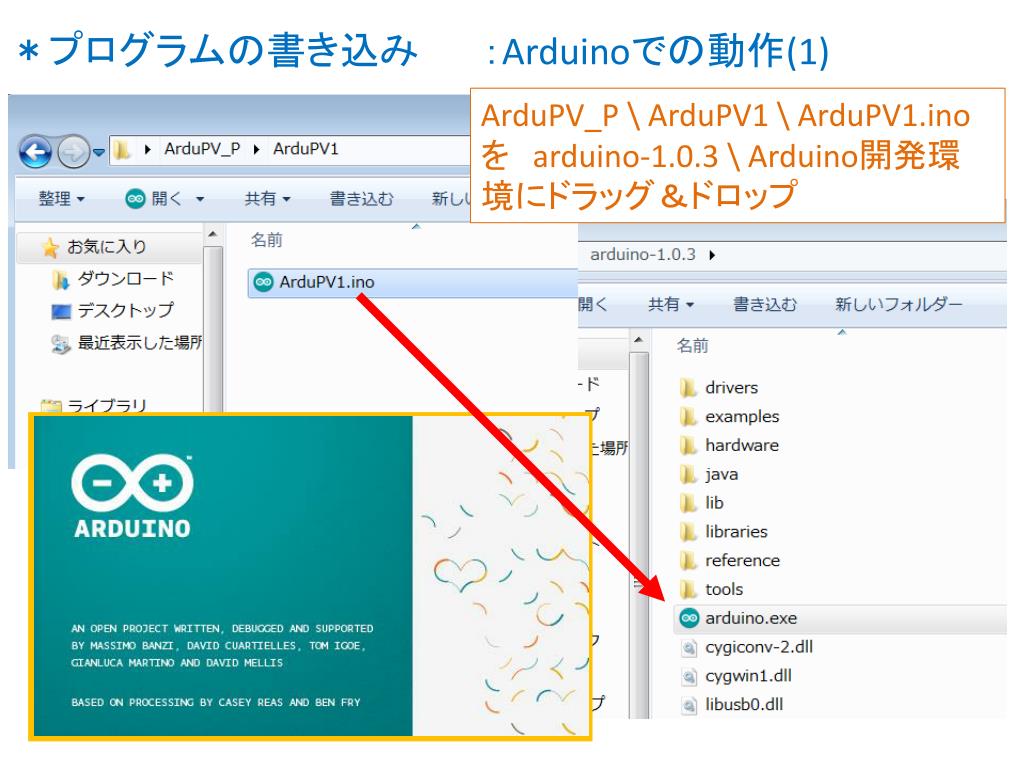
Task: Click 新しいフォルダー in arduino-1.0.3 window
Action: [898, 304]
